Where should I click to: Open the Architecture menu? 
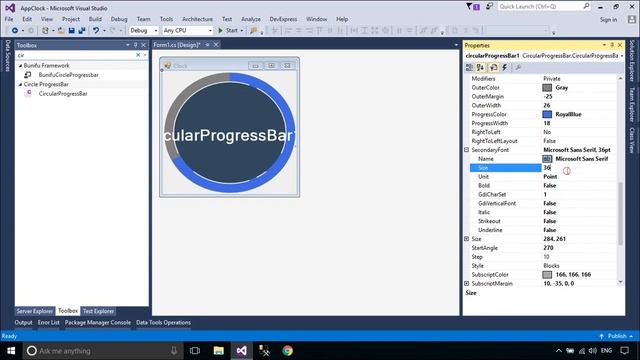pyautogui.click(x=198, y=19)
